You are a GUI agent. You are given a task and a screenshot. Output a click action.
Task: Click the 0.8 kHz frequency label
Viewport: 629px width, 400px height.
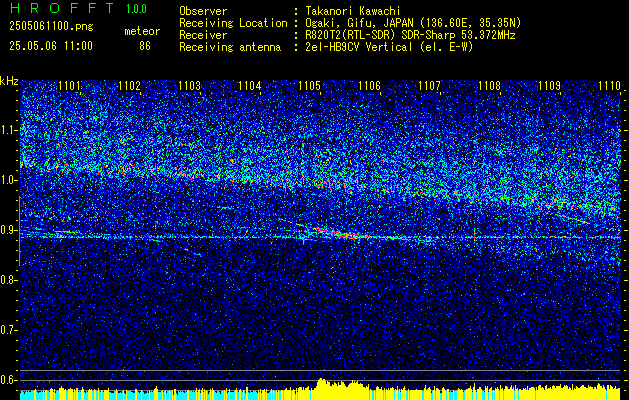point(7,280)
